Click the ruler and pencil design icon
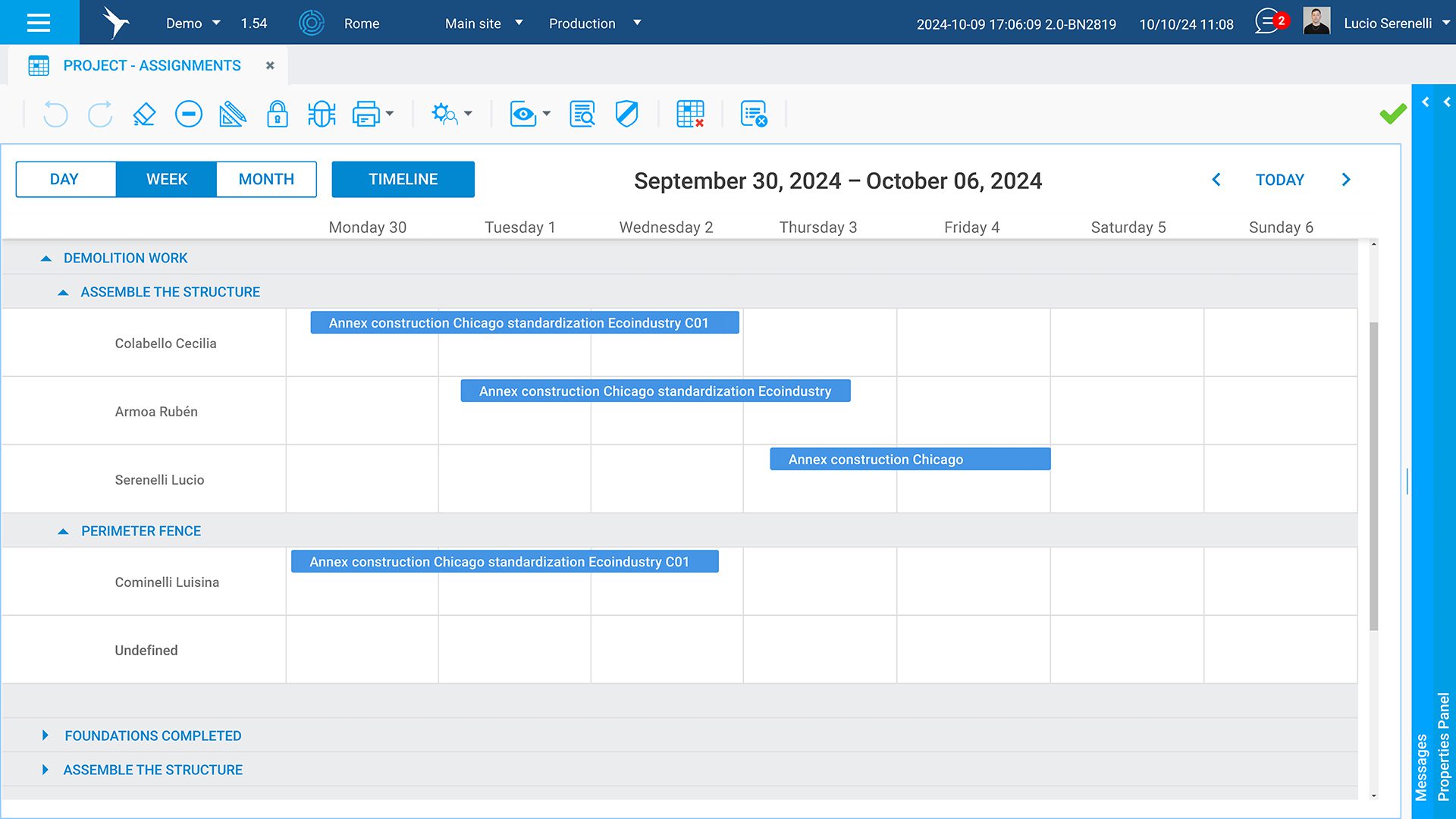1456x819 pixels. 233,115
